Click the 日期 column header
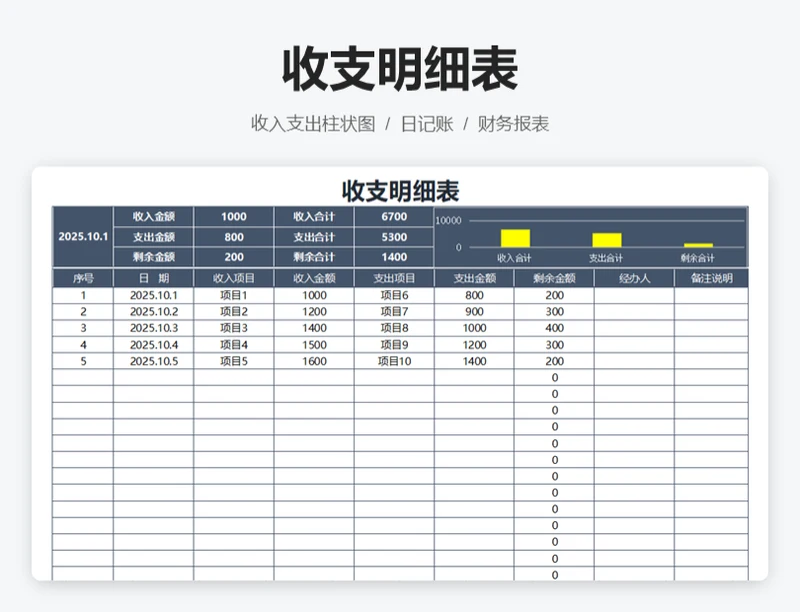800x612 pixels. tap(154, 278)
